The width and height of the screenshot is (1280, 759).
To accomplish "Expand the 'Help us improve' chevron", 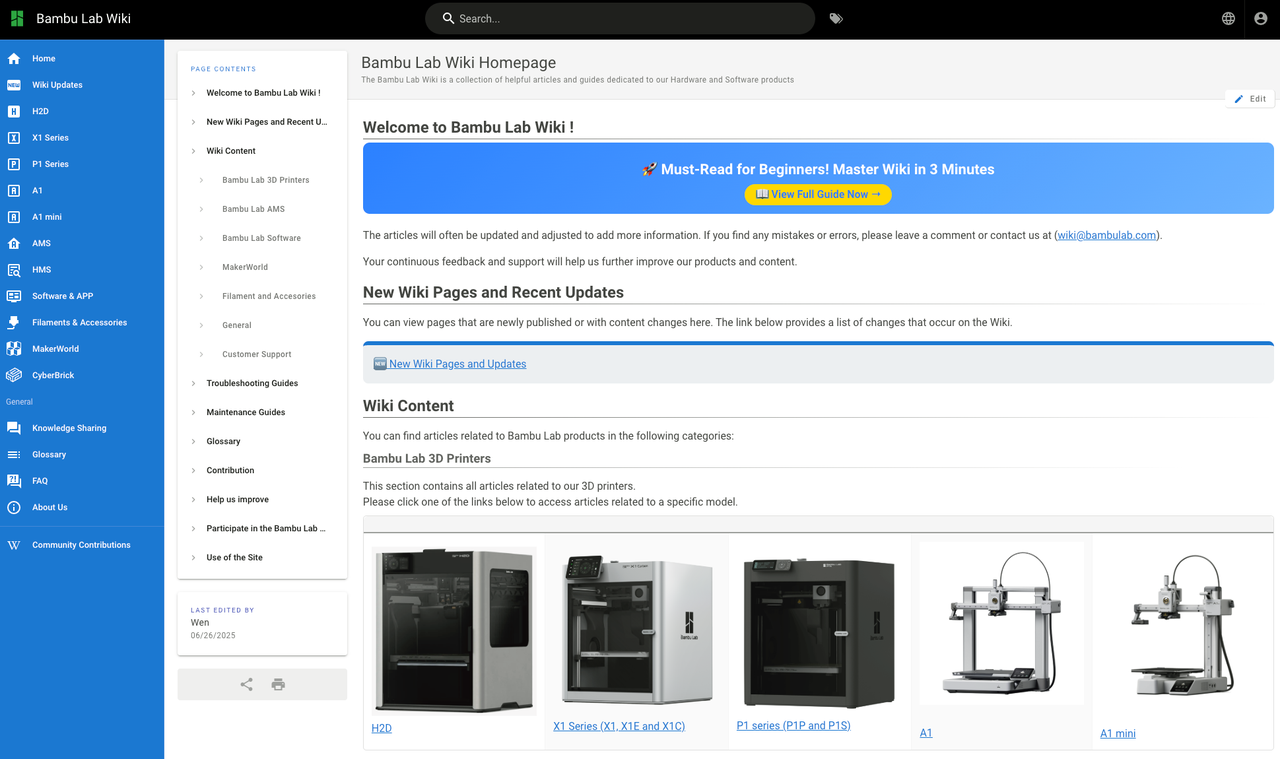I will tap(193, 499).
